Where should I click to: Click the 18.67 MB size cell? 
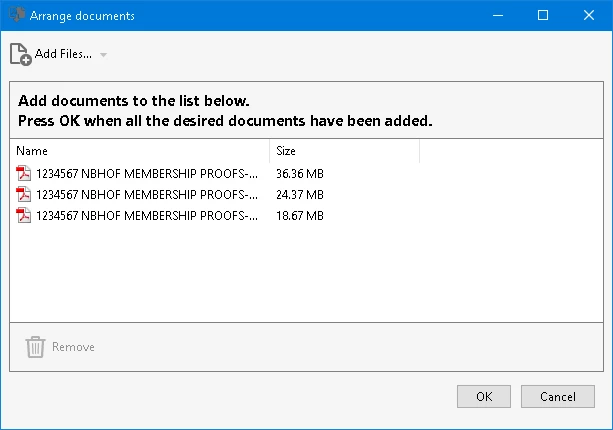[x=300, y=216]
